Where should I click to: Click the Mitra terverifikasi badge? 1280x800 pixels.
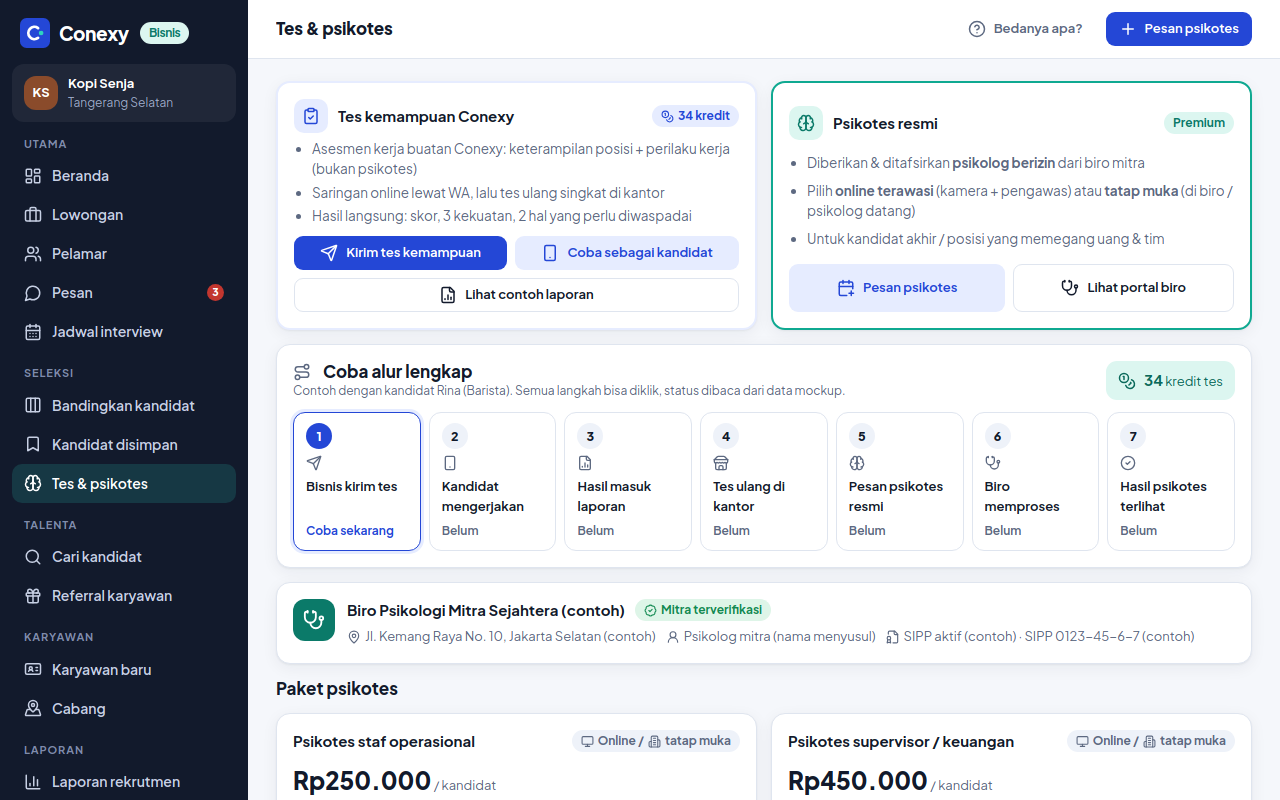703,610
